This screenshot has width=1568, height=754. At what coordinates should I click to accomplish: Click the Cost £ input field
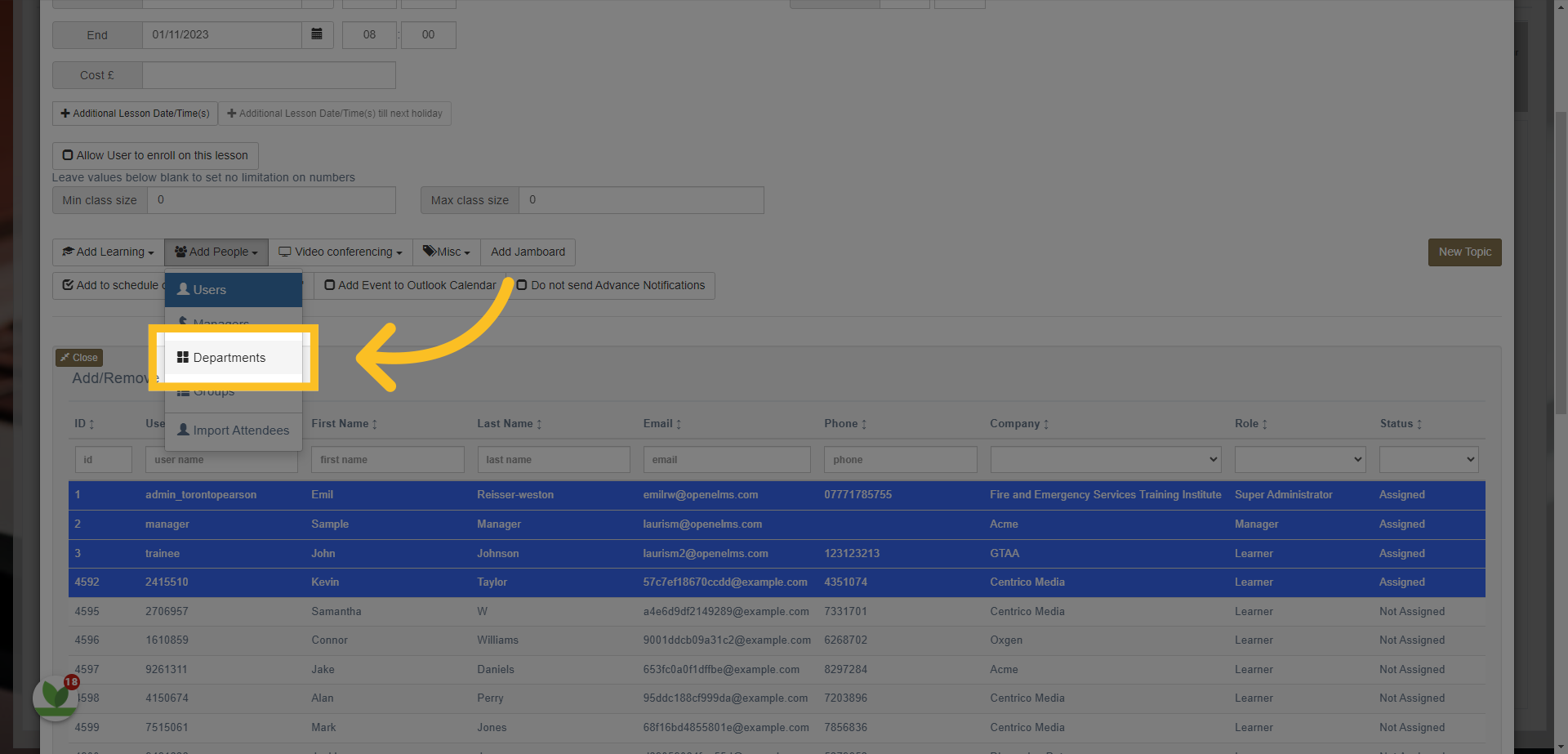click(269, 75)
